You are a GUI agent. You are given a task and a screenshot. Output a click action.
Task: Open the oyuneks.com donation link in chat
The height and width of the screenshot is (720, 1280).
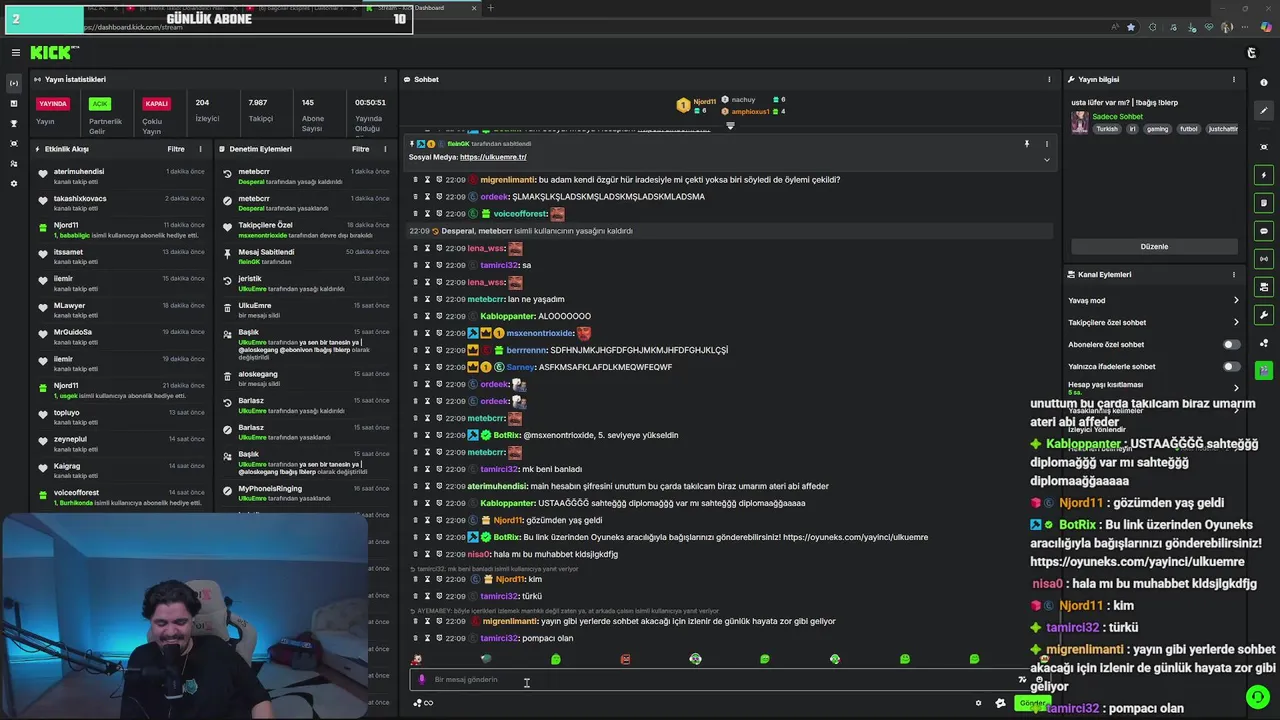pyautogui.click(x=856, y=537)
